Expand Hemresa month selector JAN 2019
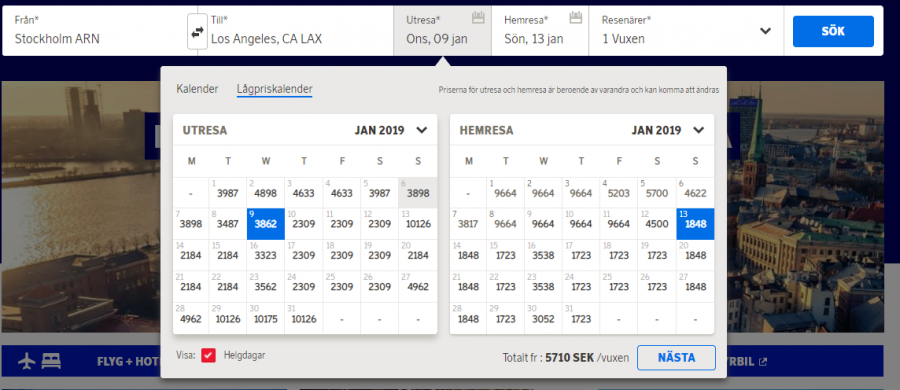This screenshot has height=390, width=900. 699,130
